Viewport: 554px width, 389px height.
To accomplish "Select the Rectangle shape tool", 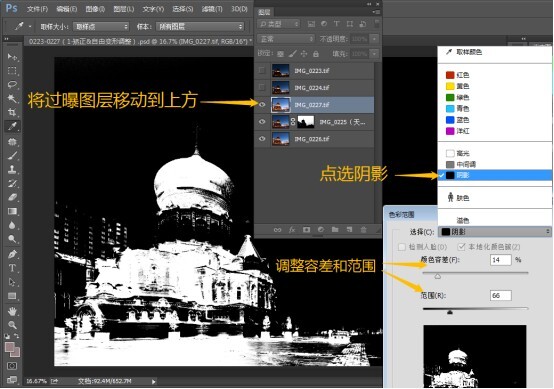I will (x=12, y=296).
